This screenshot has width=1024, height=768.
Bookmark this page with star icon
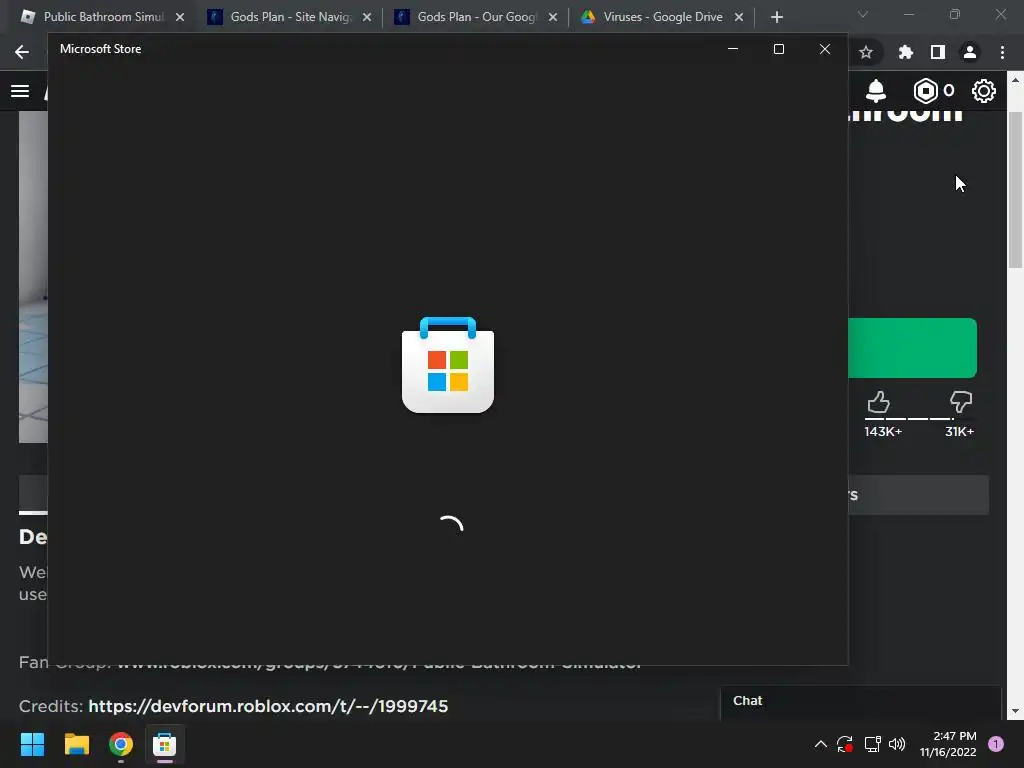pos(866,52)
